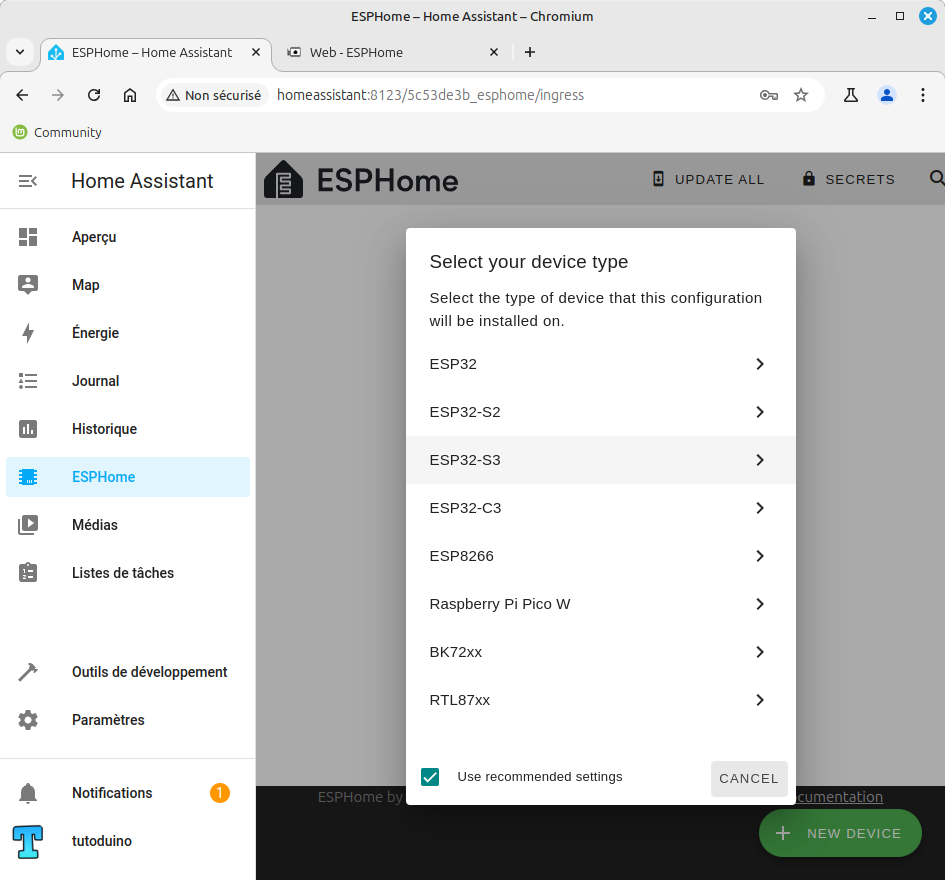The height and width of the screenshot is (880, 945).
Task: Open the Community bookmark
Action: click(x=57, y=132)
